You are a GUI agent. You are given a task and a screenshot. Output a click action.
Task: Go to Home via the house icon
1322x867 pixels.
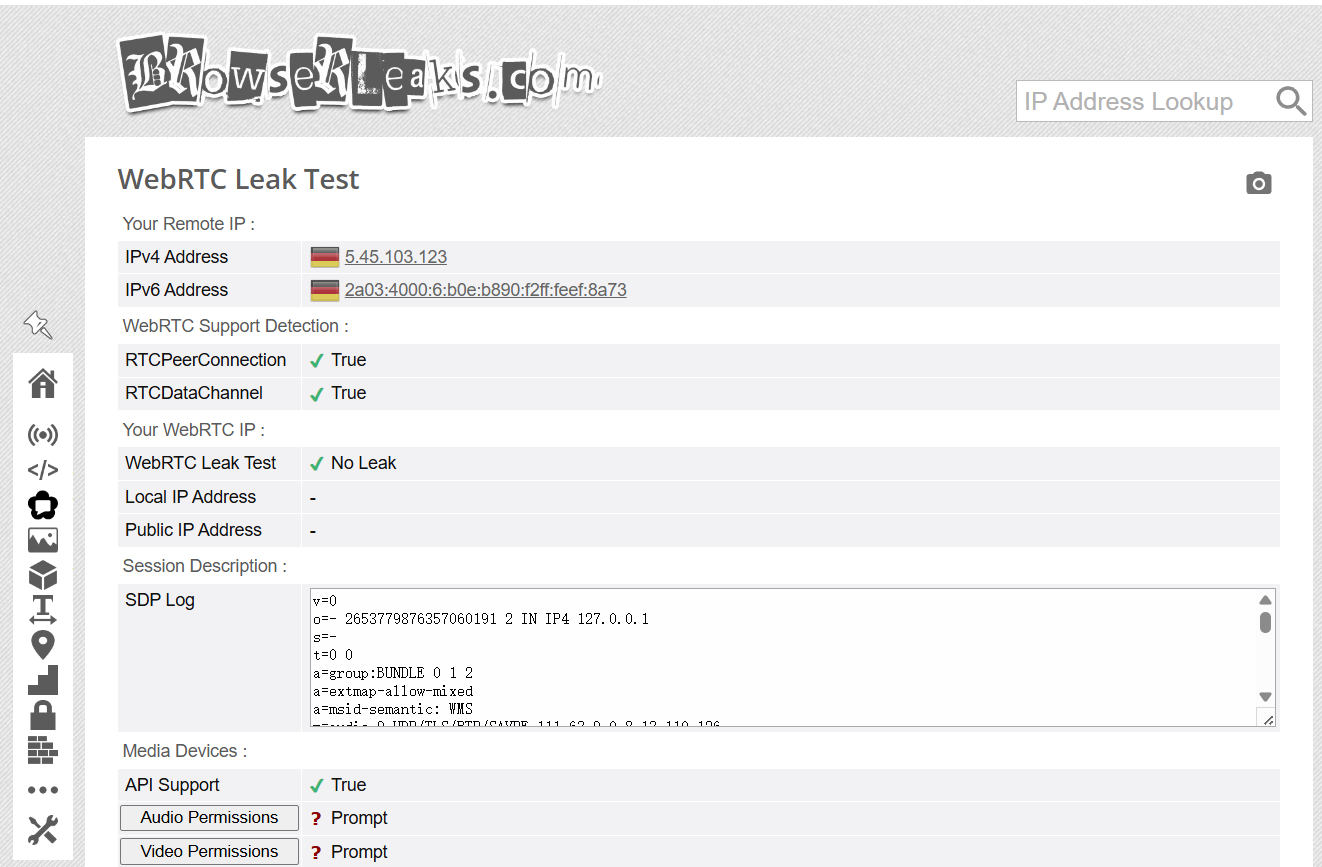pyautogui.click(x=43, y=383)
